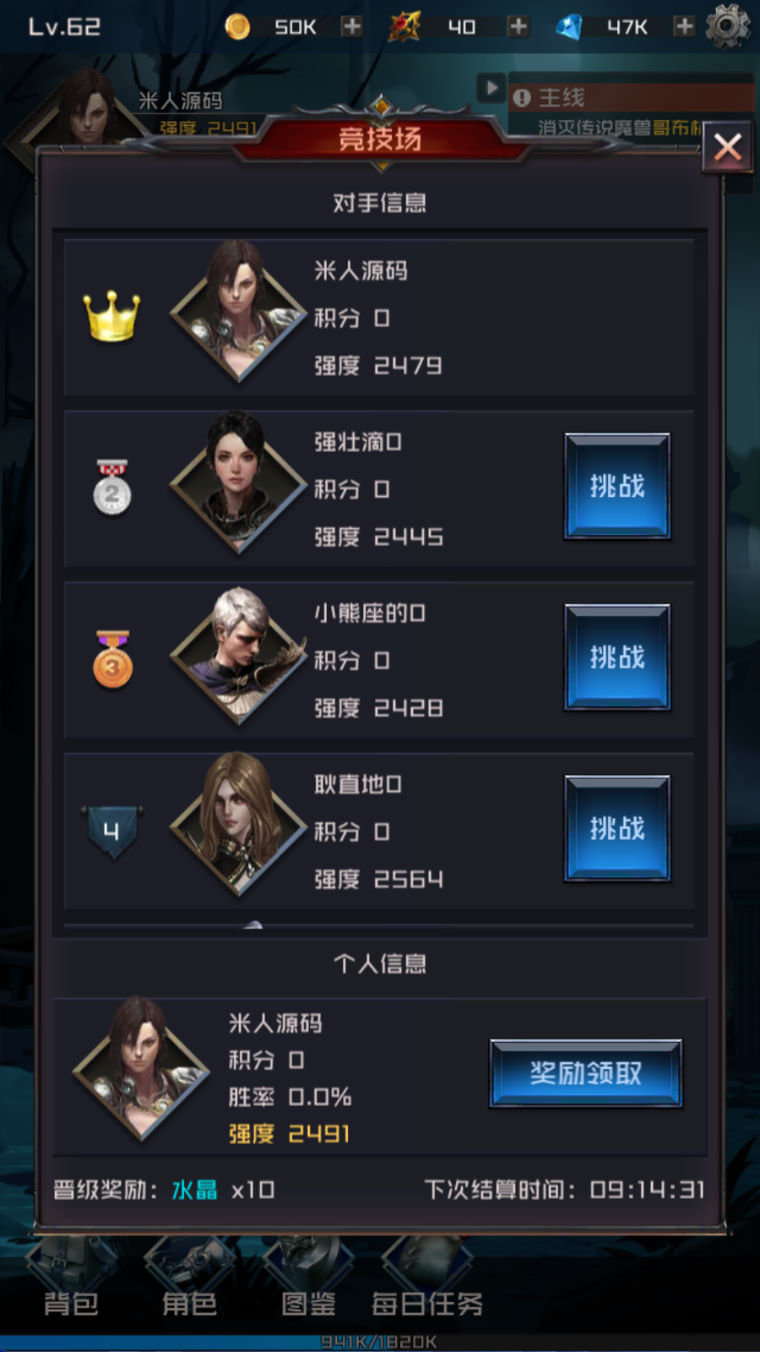Open the 图鉴 codex tab
This screenshot has height=1352, width=760.
click(308, 1304)
